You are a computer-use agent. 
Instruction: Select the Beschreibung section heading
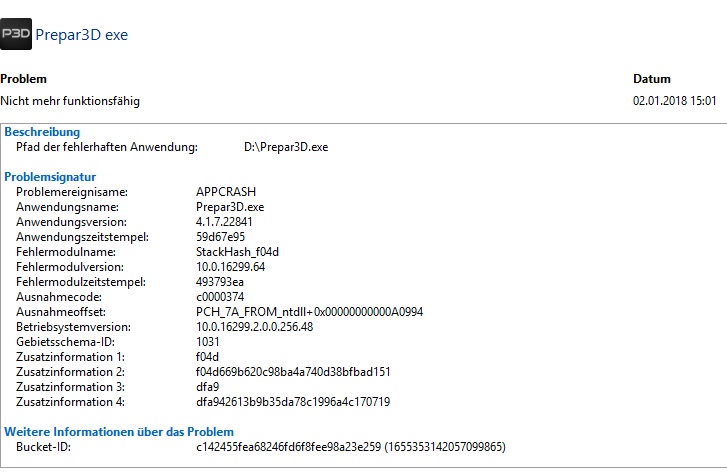(x=42, y=132)
